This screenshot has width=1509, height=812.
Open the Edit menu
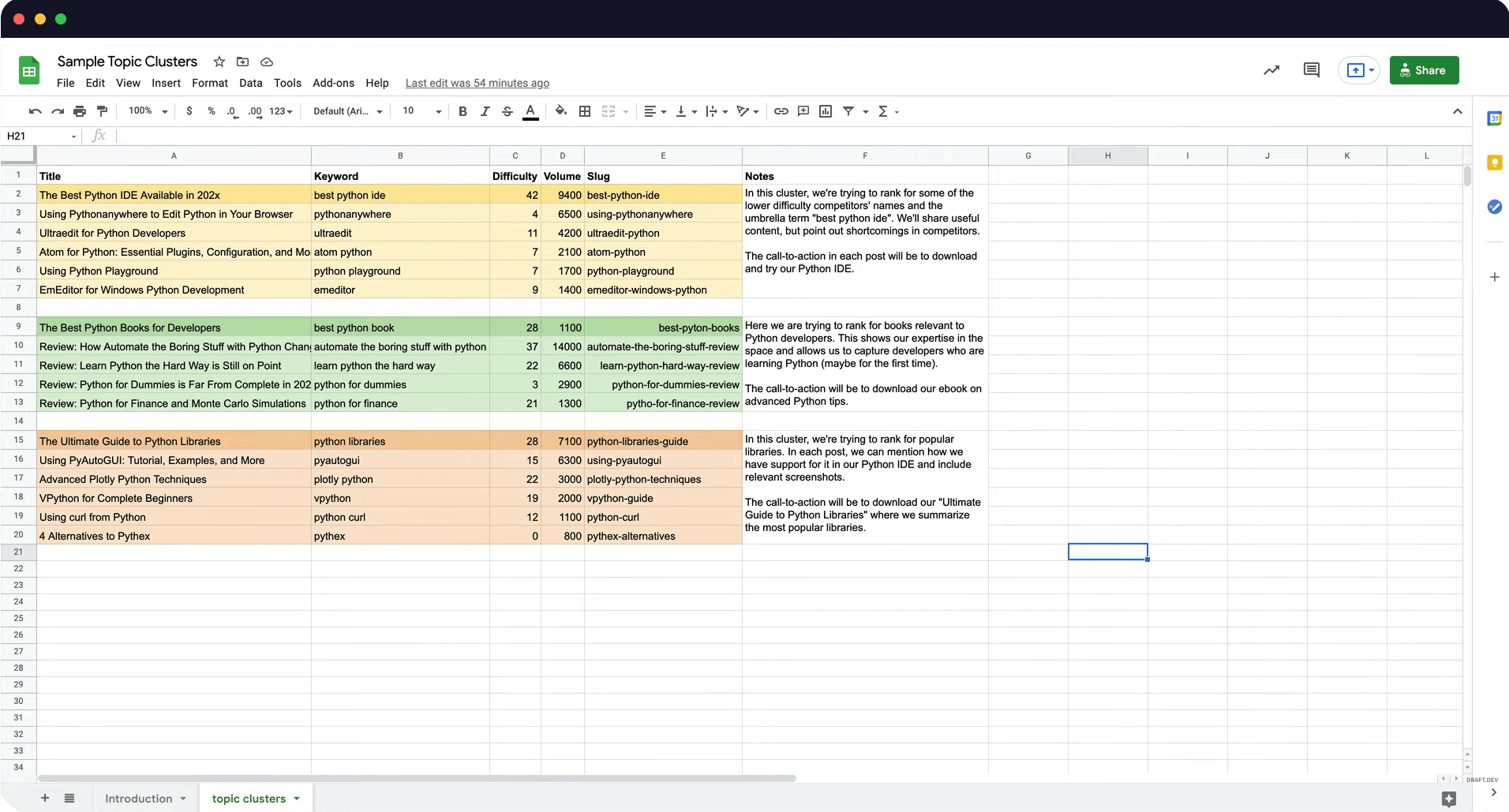pyautogui.click(x=95, y=83)
